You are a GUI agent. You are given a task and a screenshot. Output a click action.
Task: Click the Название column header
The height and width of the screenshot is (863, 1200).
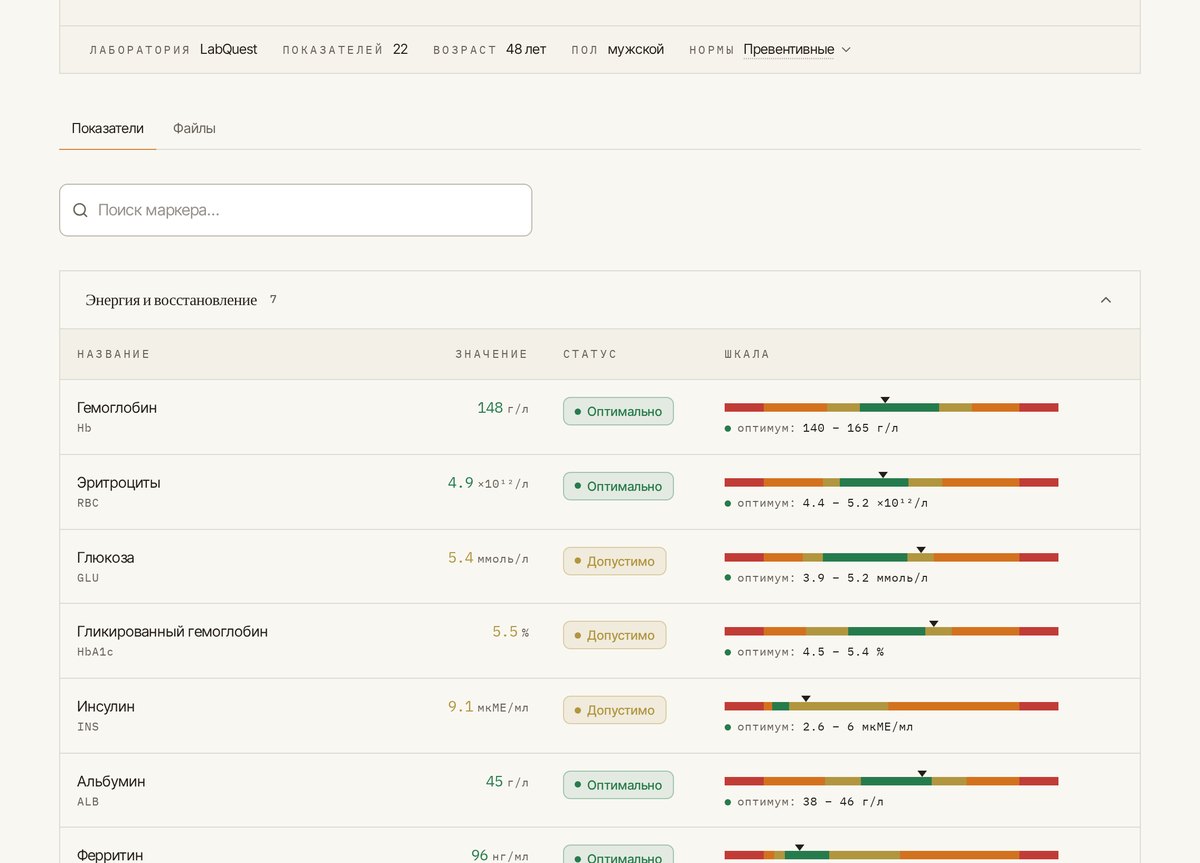114,354
